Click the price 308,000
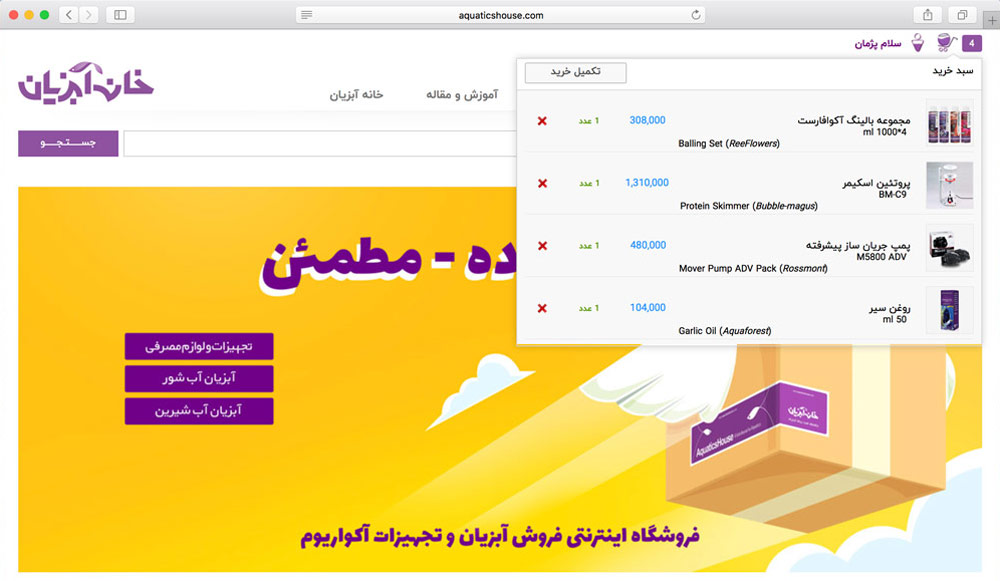 click(x=647, y=121)
